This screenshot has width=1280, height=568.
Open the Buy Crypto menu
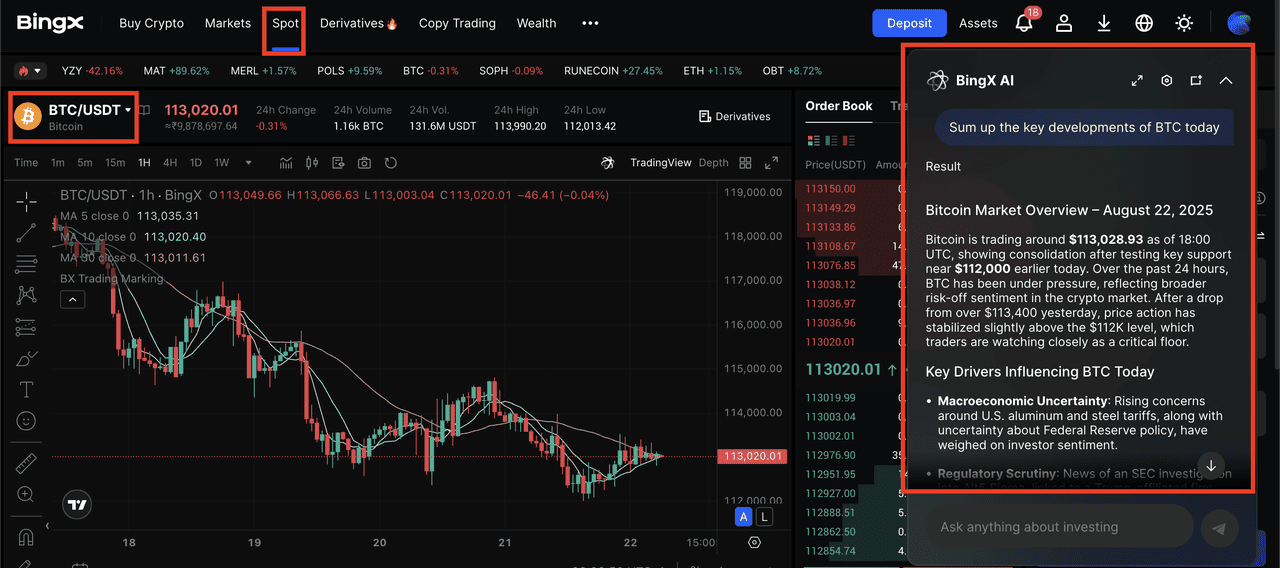(x=151, y=23)
